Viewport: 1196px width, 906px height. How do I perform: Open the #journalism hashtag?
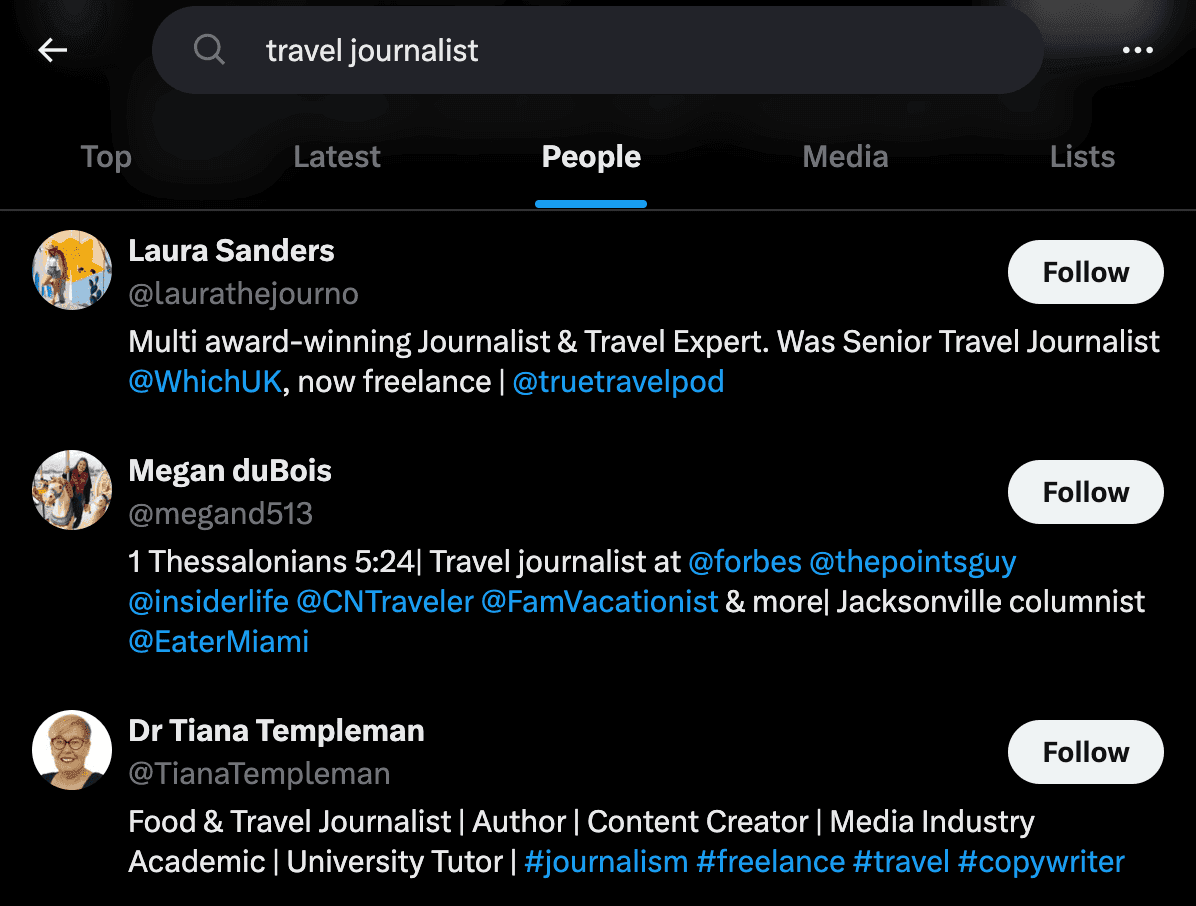click(x=605, y=861)
